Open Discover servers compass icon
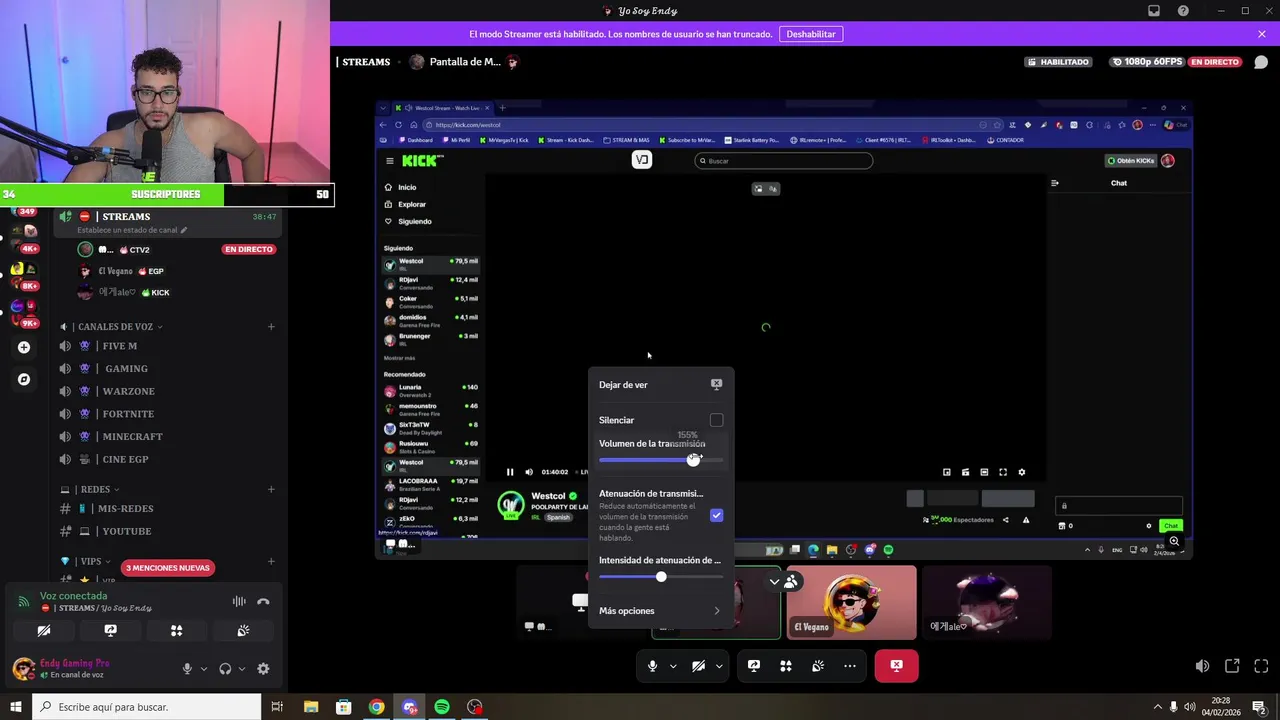The height and width of the screenshot is (720, 1280). (24, 379)
